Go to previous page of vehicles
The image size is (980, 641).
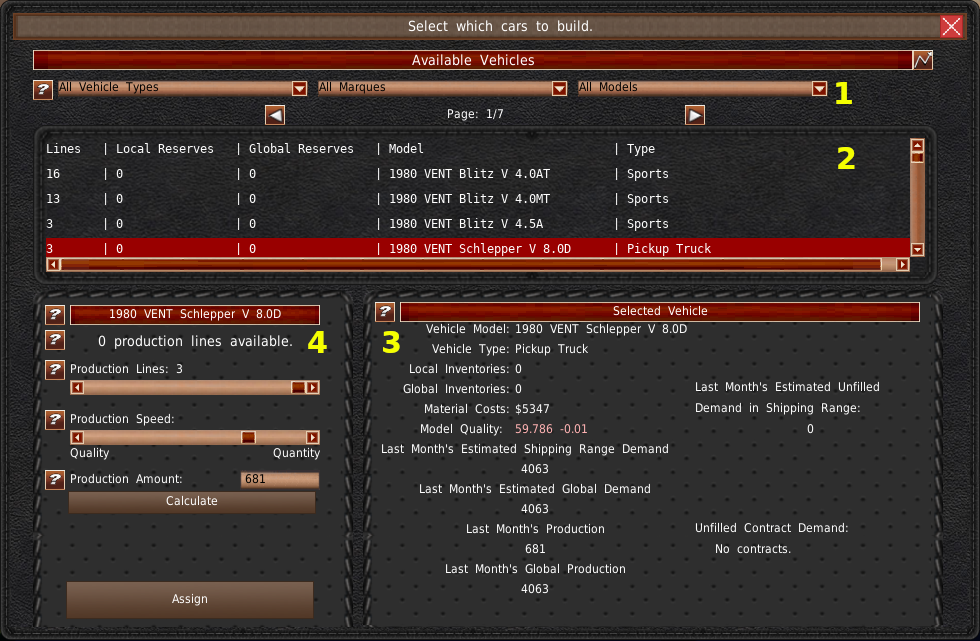coord(275,115)
